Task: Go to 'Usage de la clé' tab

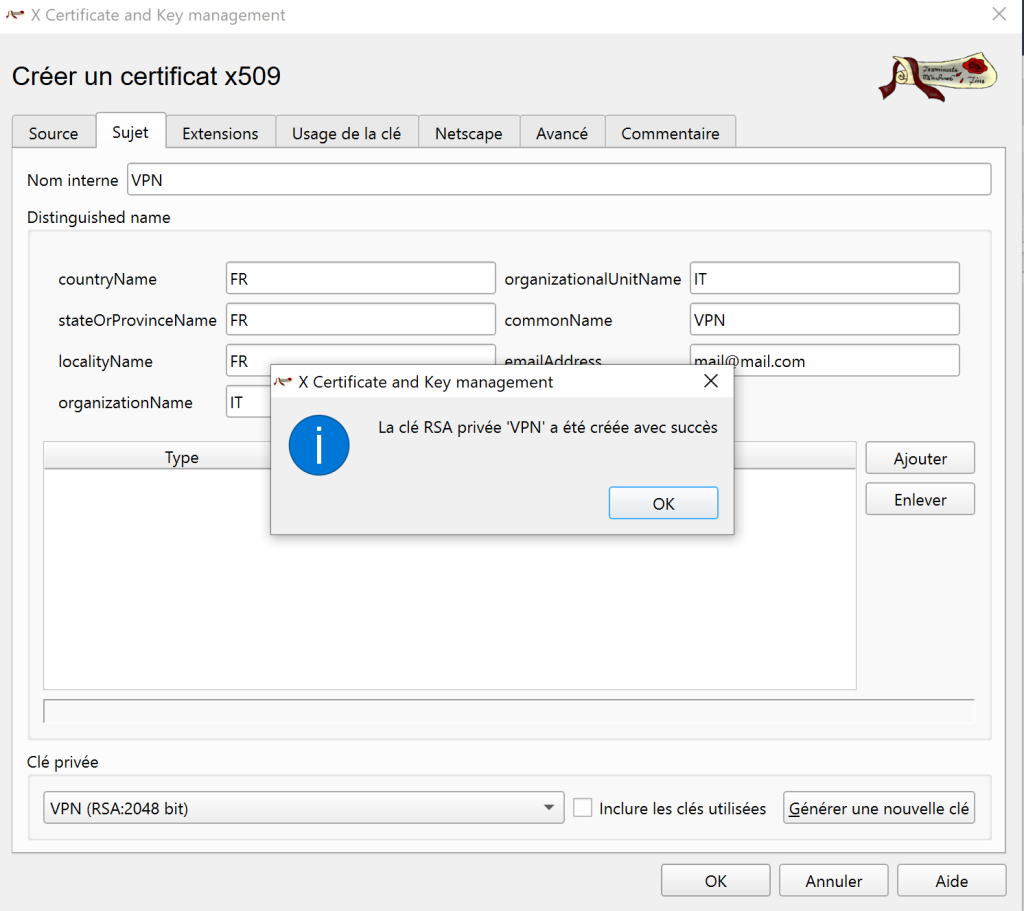Action: point(346,133)
